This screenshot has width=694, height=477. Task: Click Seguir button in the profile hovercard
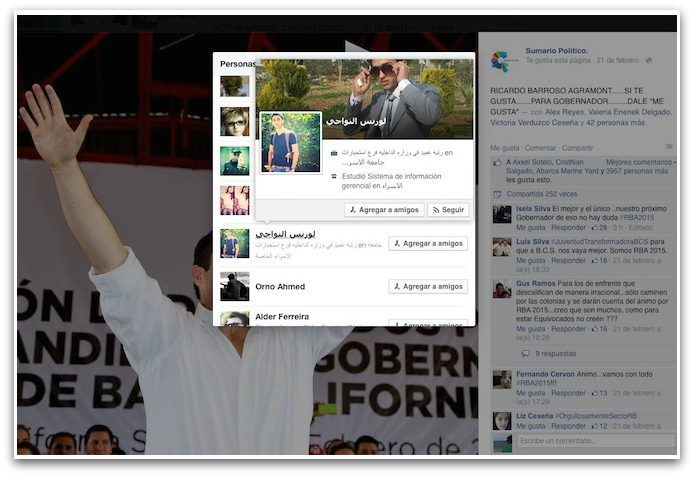pyautogui.click(x=448, y=210)
